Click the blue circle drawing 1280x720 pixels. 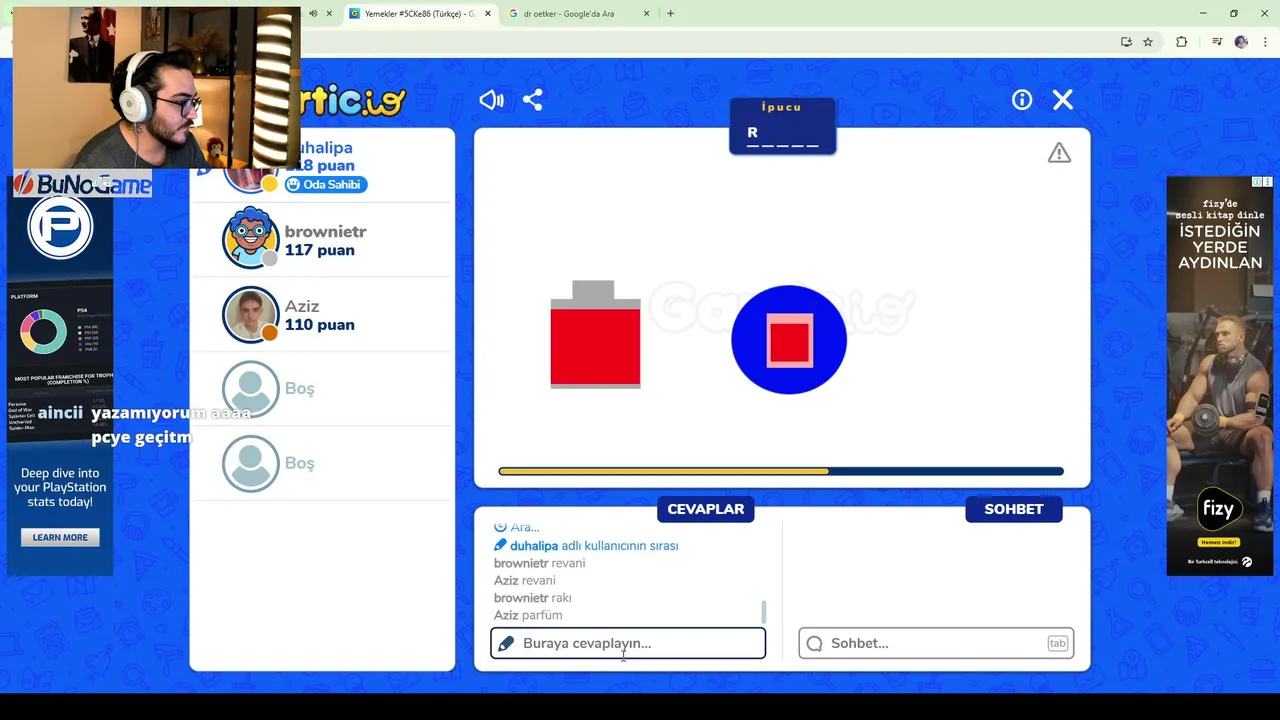click(x=789, y=339)
